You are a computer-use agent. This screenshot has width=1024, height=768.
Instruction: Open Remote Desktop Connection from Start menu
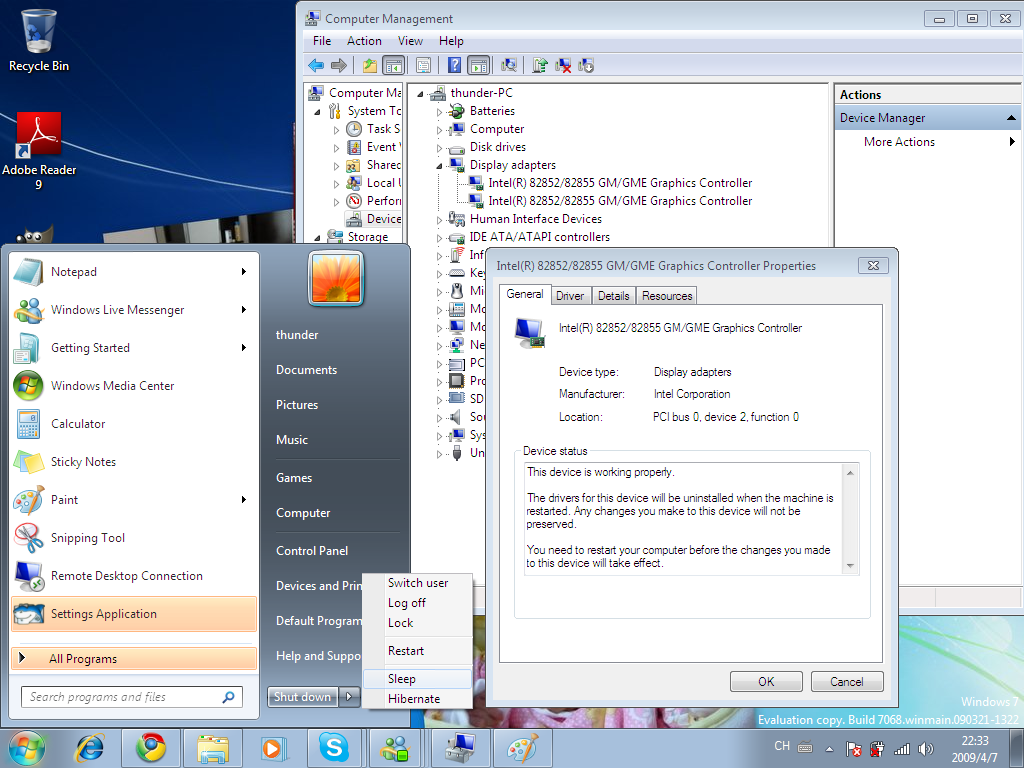[x=135, y=575]
